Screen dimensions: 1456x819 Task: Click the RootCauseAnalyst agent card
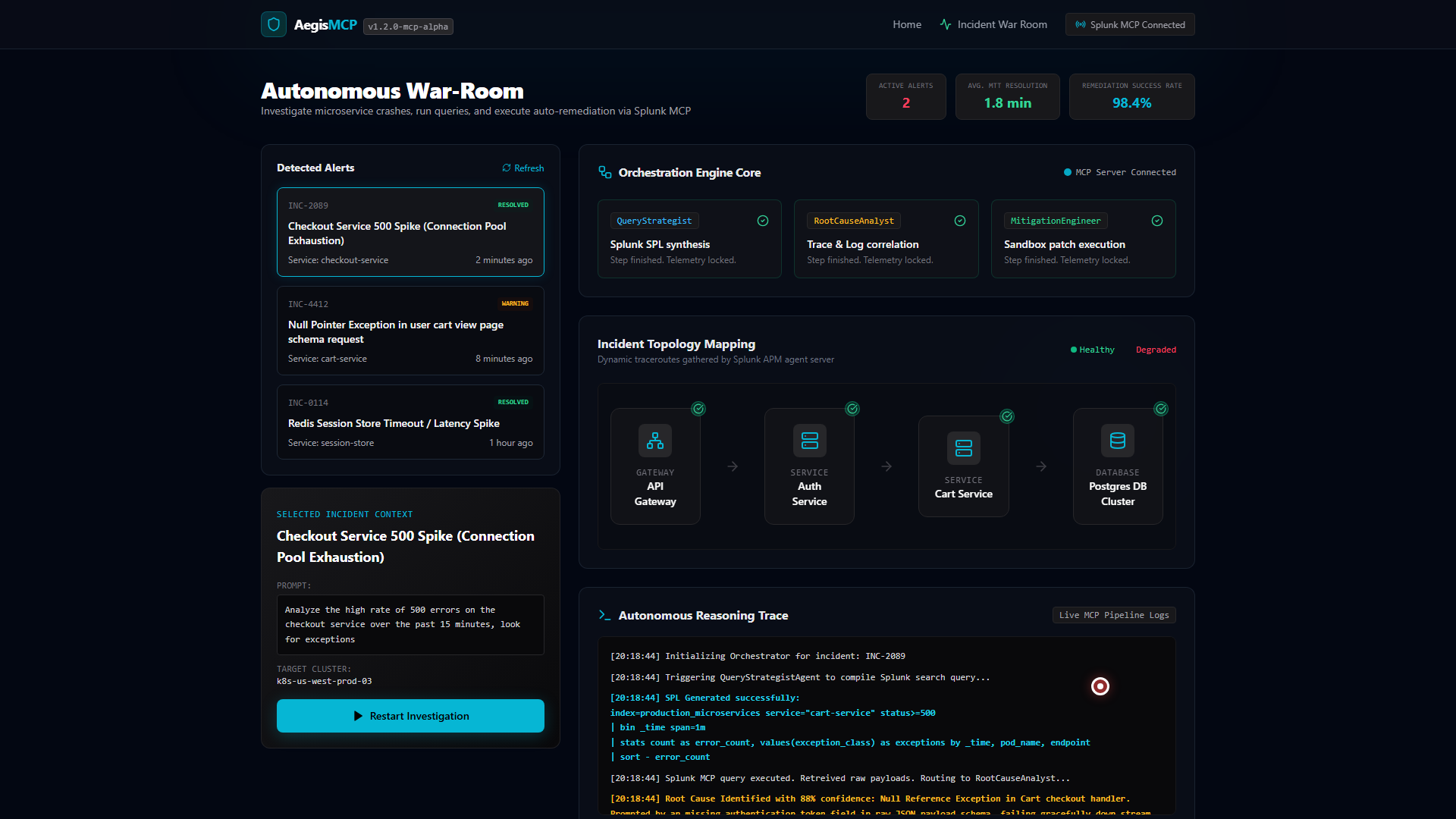pyautogui.click(x=886, y=239)
